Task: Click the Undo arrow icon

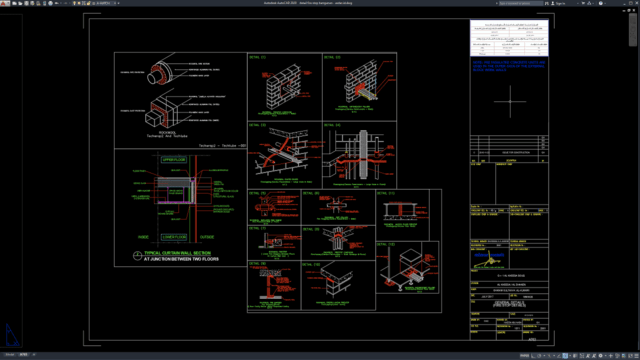Action: point(57,3)
